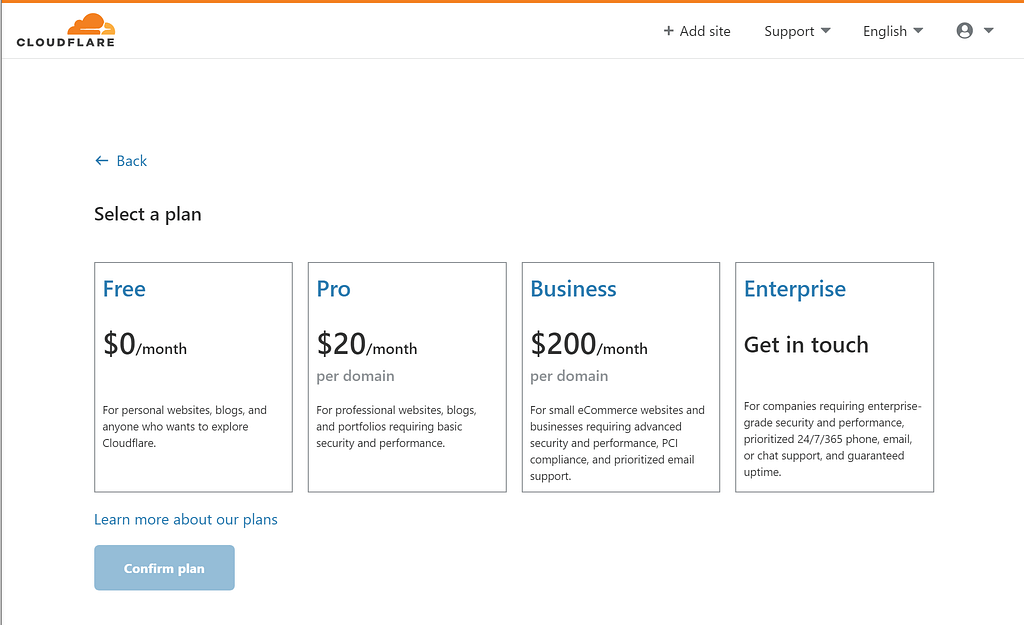Click the Select a plan heading

(x=147, y=214)
